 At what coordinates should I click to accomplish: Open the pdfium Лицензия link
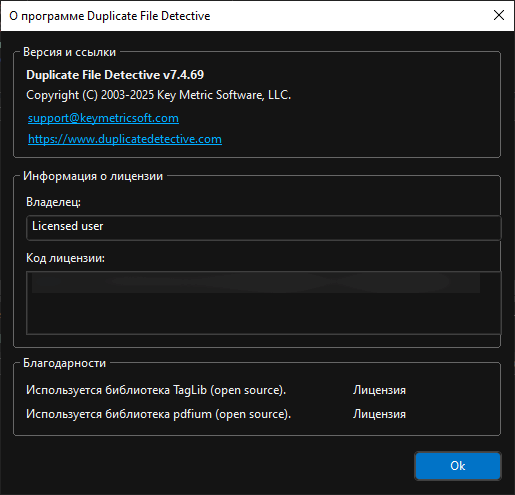pos(379,414)
